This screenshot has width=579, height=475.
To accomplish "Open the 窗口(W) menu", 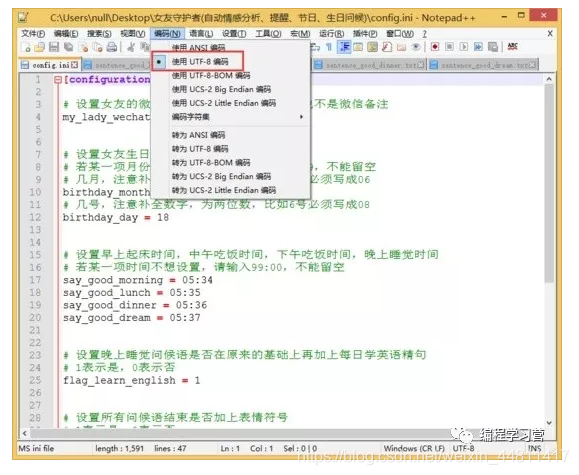I will point(400,34).
